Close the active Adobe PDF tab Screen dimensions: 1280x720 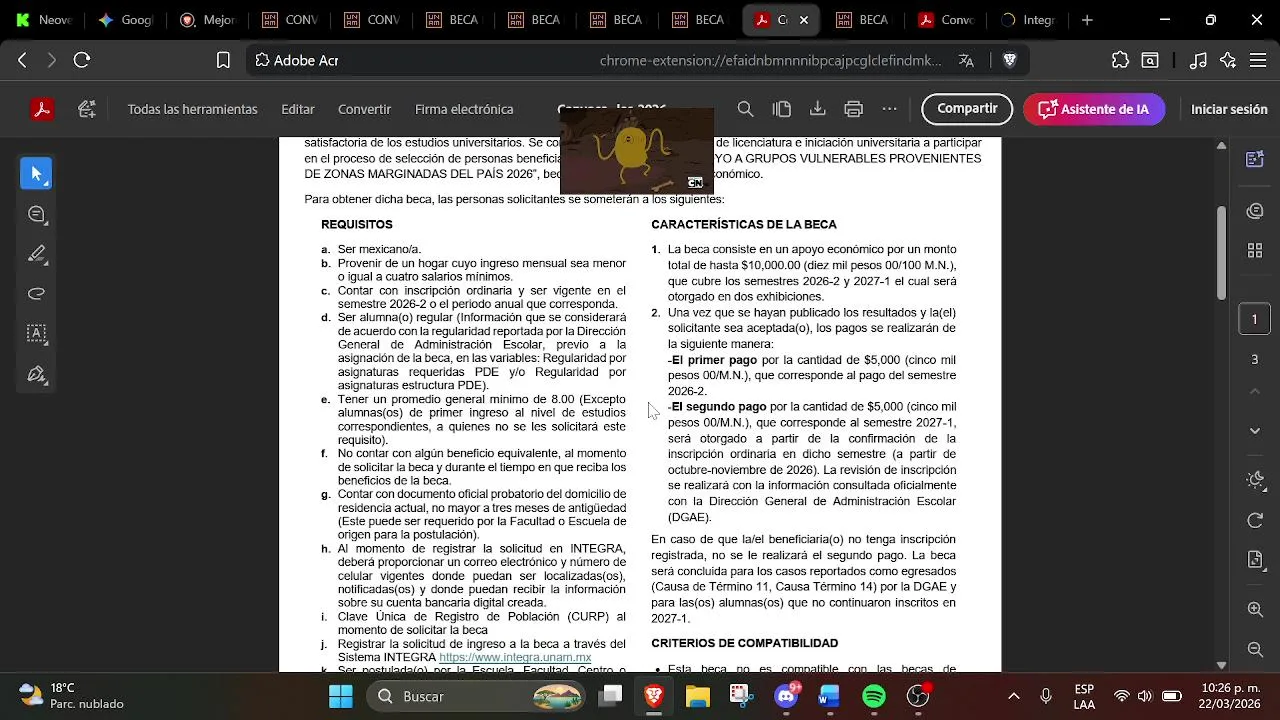coord(804,20)
